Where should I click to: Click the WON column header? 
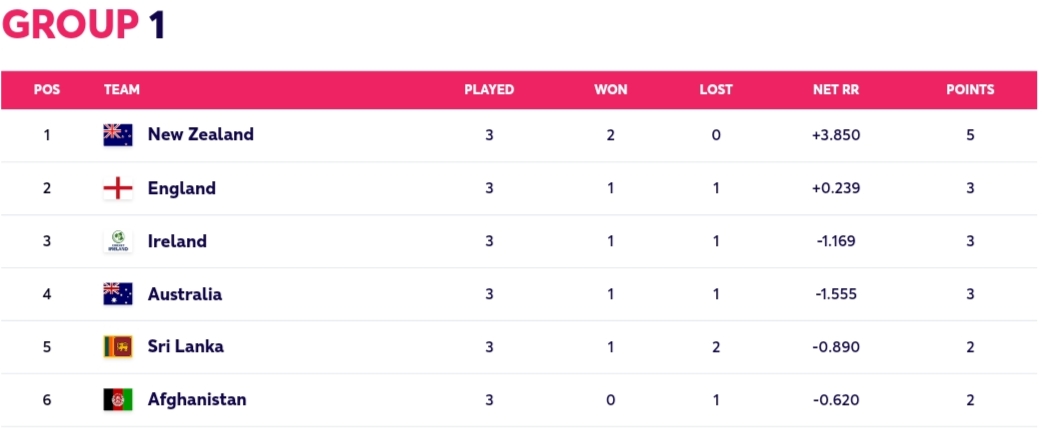pos(611,90)
